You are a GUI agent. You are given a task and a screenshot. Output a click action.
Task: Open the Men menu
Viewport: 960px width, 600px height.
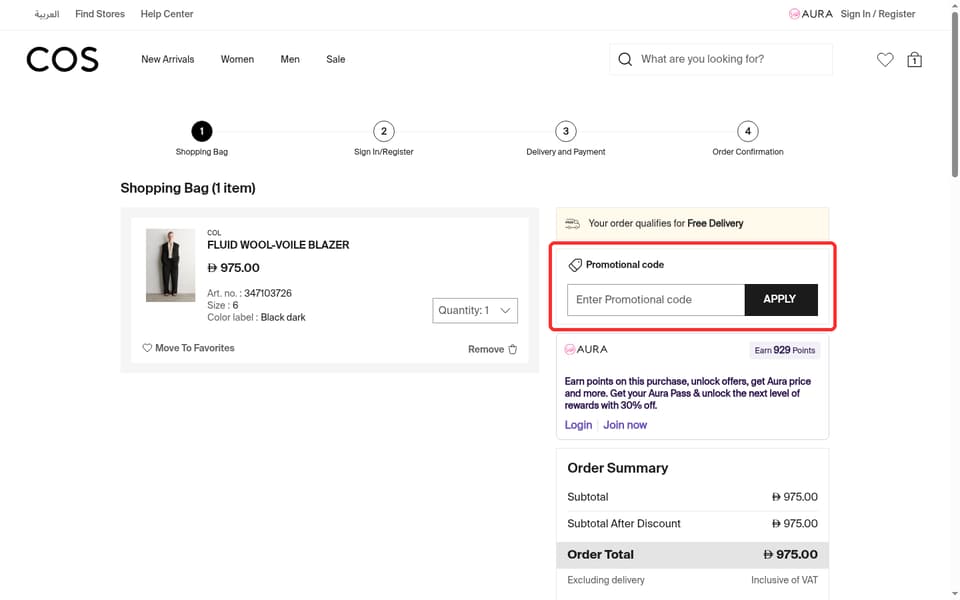pos(290,59)
